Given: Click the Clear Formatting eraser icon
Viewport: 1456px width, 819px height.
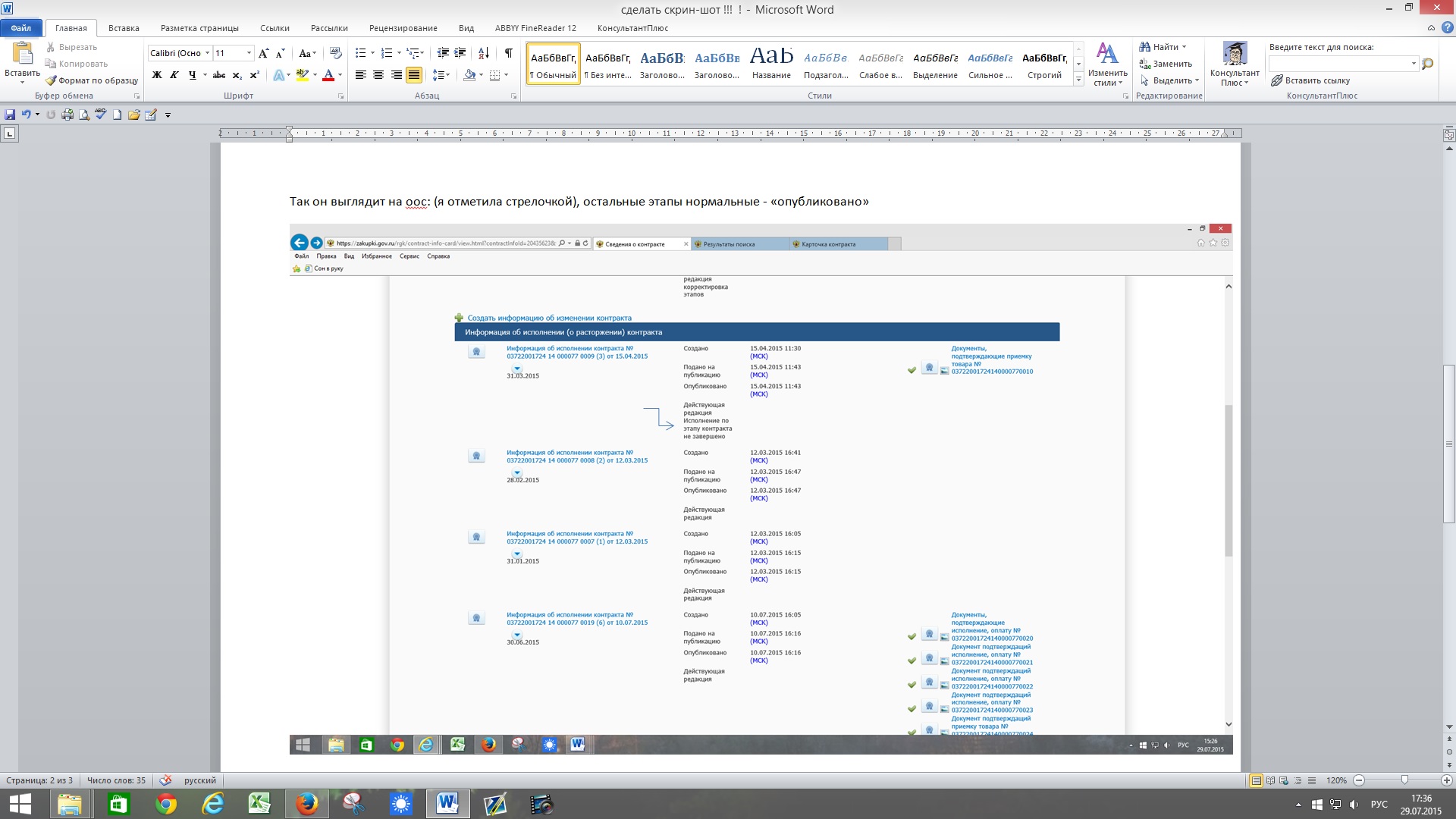Looking at the screenshot, I should pos(336,53).
